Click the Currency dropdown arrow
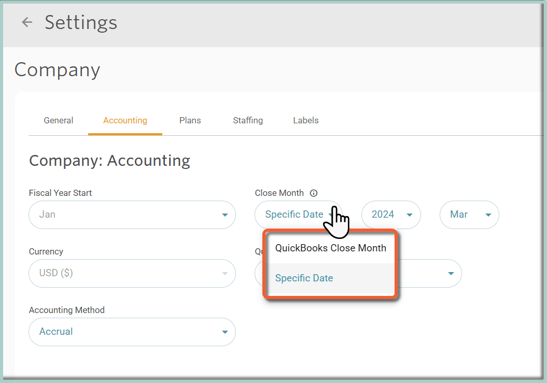Image resolution: width=547 pixels, height=383 pixels. click(x=225, y=273)
